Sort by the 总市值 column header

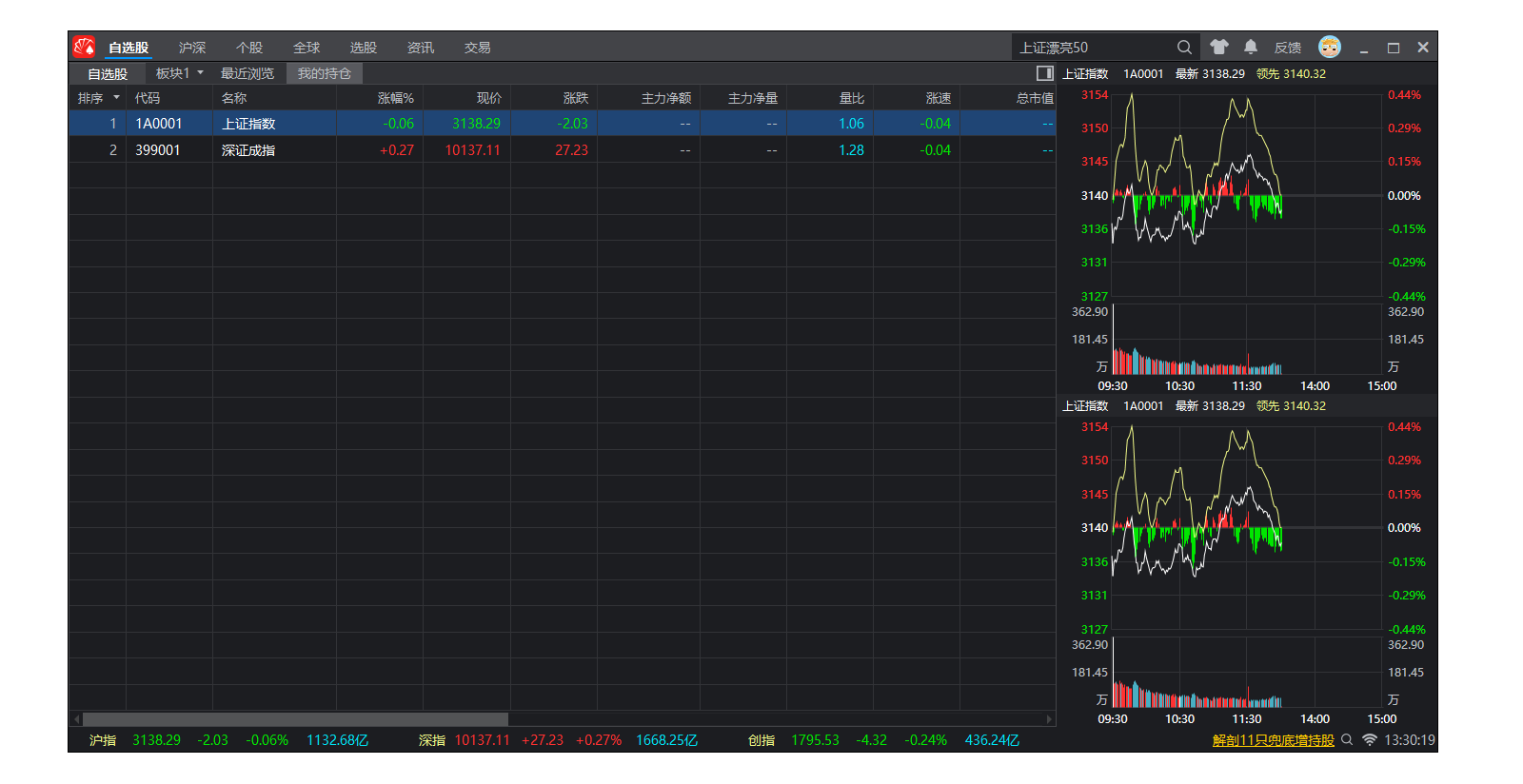point(1035,98)
